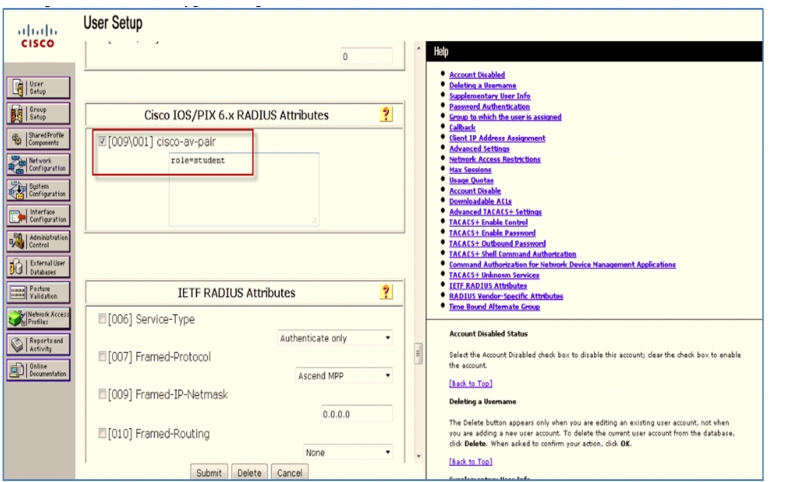809x482 pixels.
Task: Click the scroll up arrow of the setup pane
Action: tap(418, 48)
